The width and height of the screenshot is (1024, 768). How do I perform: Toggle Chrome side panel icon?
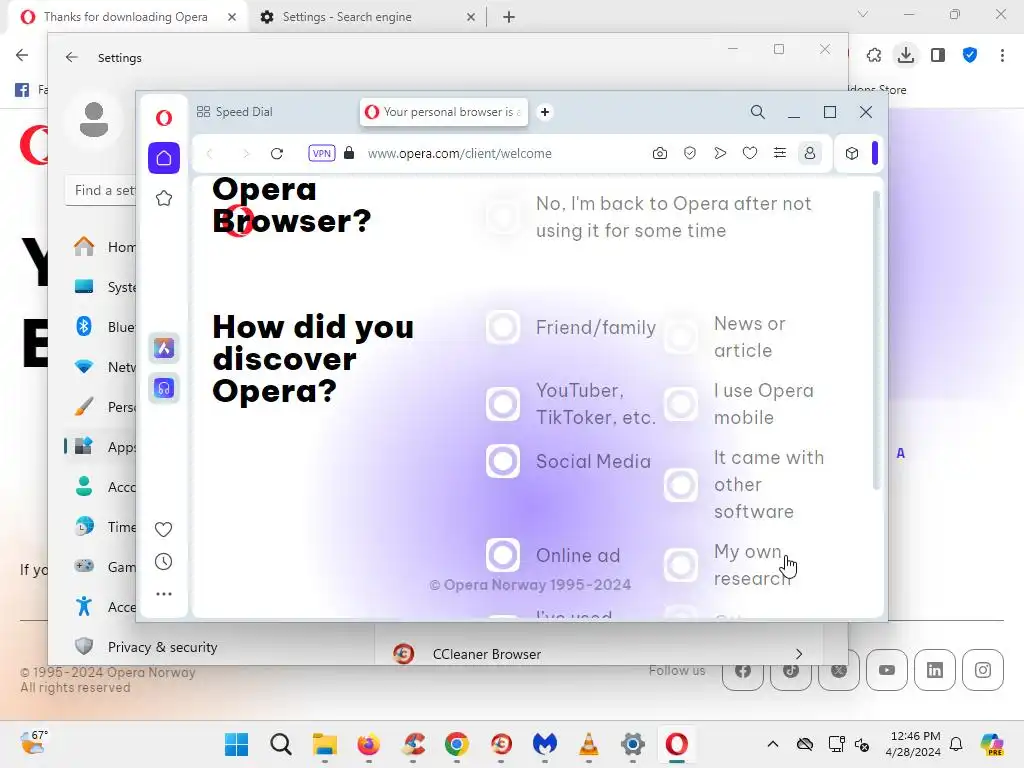[x=938, y=56]
